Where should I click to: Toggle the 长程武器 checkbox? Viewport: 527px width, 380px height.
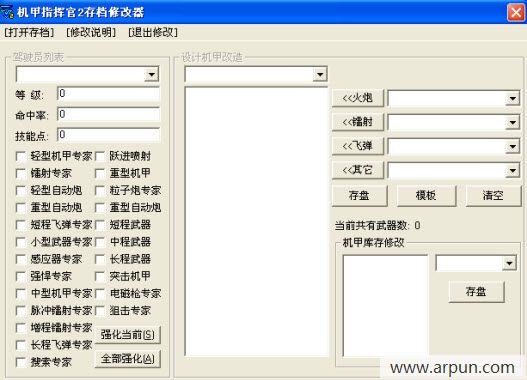pos(100,259)
